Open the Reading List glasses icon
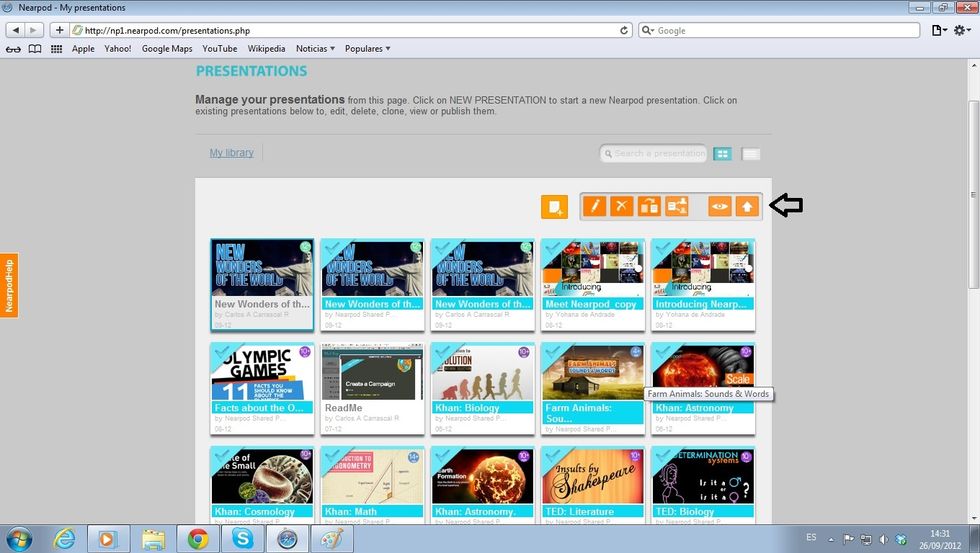This screenshot has height=553, width=980. point(13,49)
